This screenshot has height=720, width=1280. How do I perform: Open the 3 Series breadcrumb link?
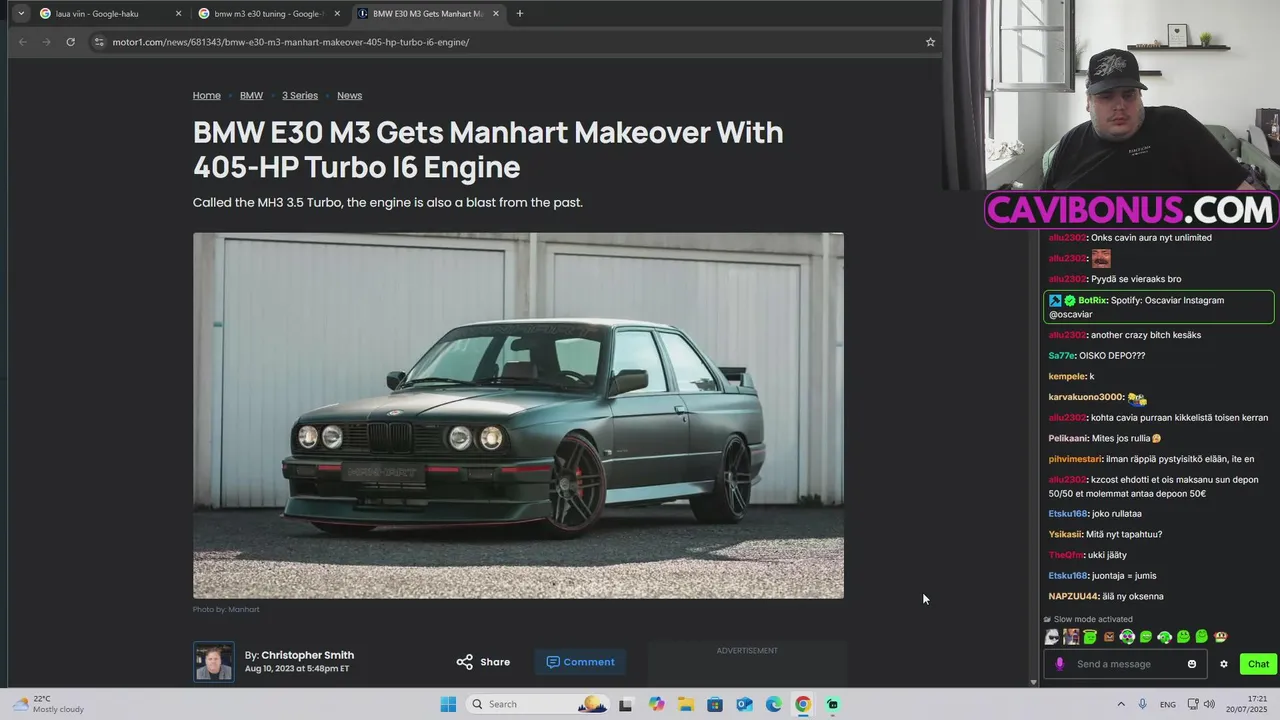tap(300, 95)
